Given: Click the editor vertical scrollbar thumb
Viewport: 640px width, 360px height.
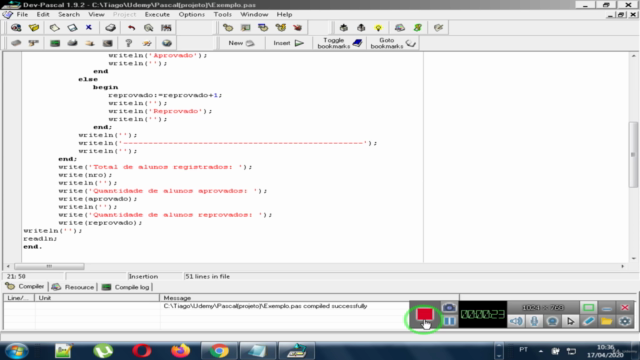Looking at the screenshot, I should pos(633,154).
